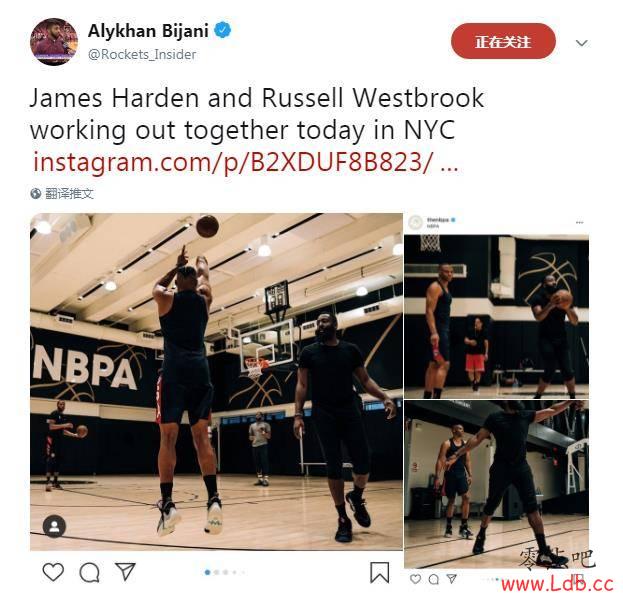Jump to second carousel dot indicator
Screen dimensions: 623x594
click(217, 573)
